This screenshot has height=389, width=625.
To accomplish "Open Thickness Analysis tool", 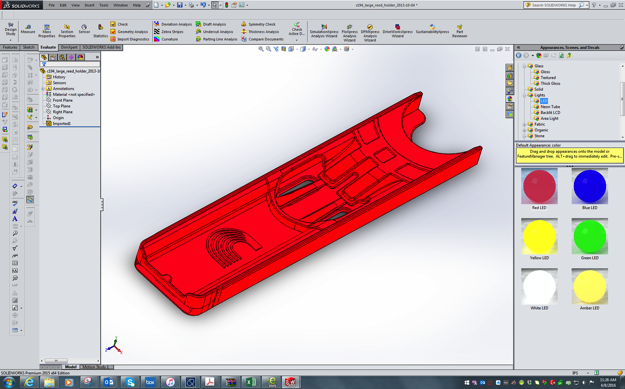I will (260, 31).
